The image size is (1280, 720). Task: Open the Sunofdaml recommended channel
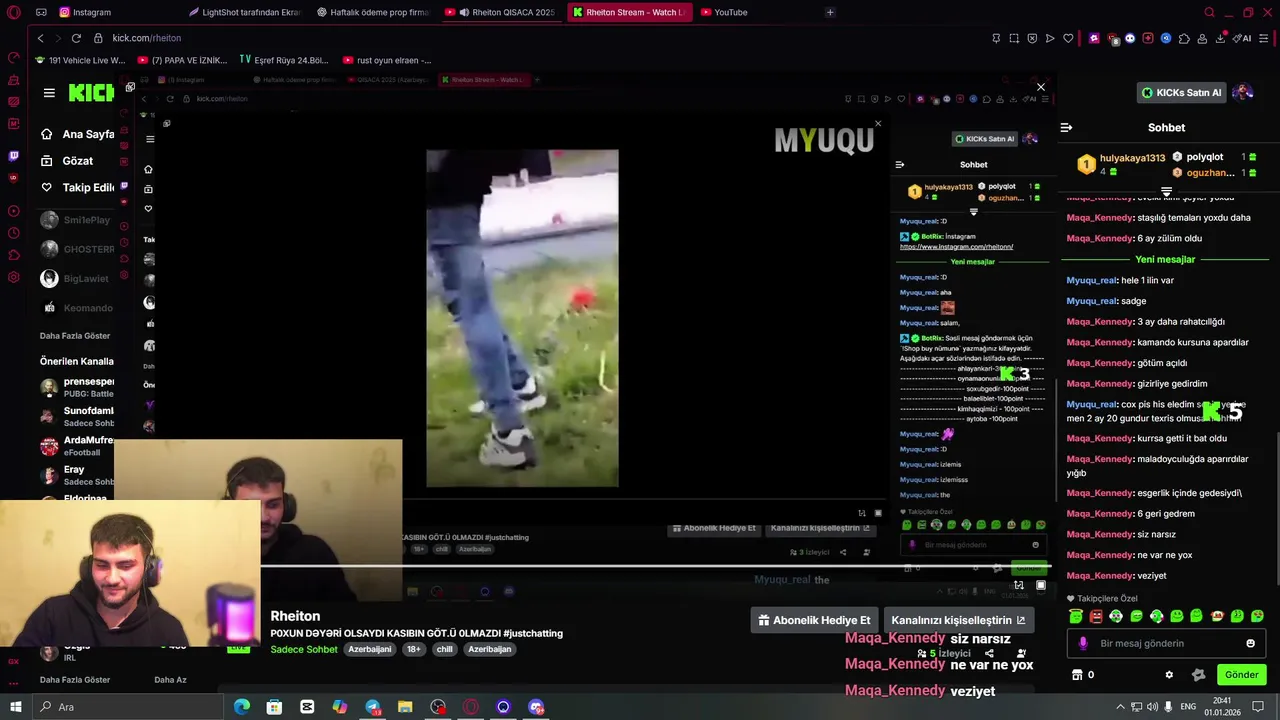(x=76, y=416)
